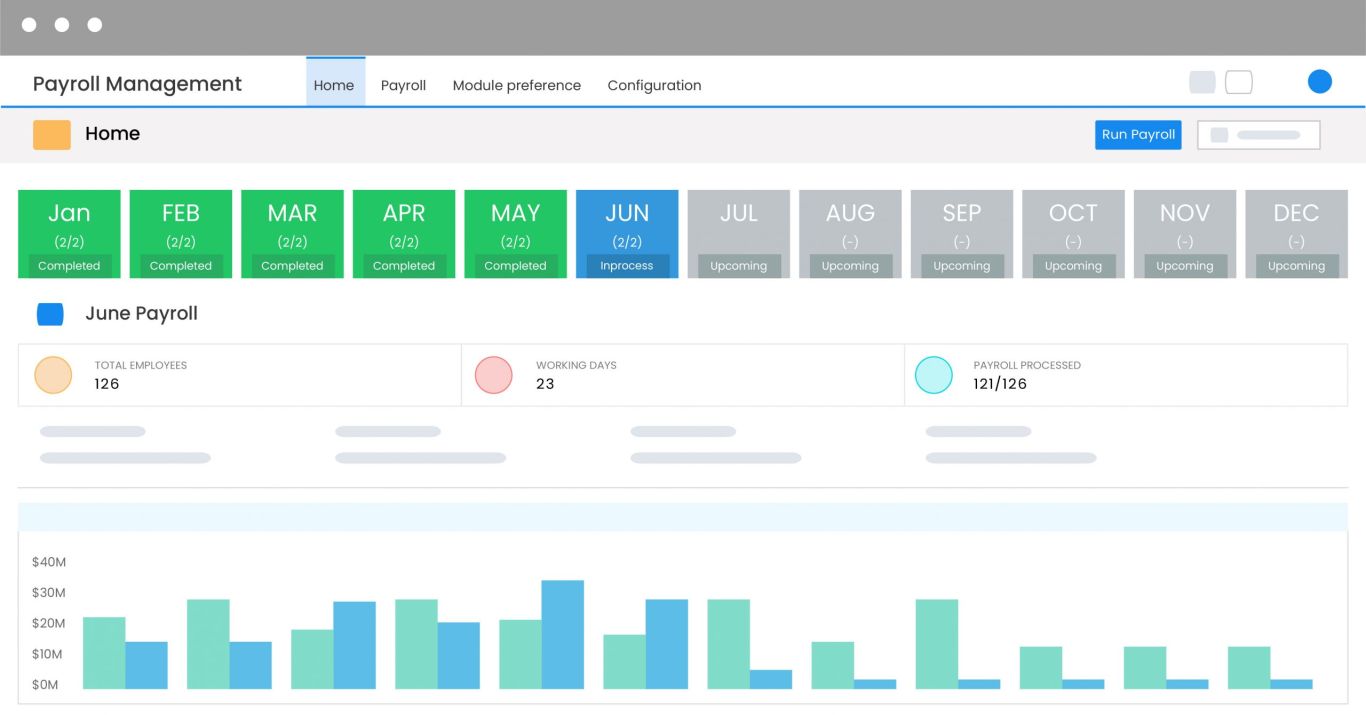Click the Working Days icon
This screenshot has height=715, width=1366.
click(493, 374)
